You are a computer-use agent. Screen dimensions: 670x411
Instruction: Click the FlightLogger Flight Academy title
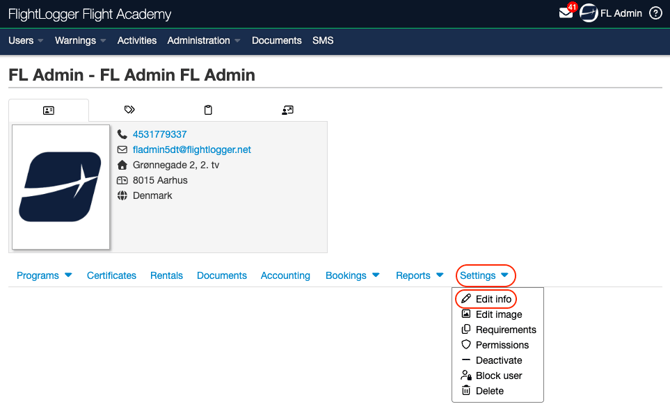[x=90, y=14]
